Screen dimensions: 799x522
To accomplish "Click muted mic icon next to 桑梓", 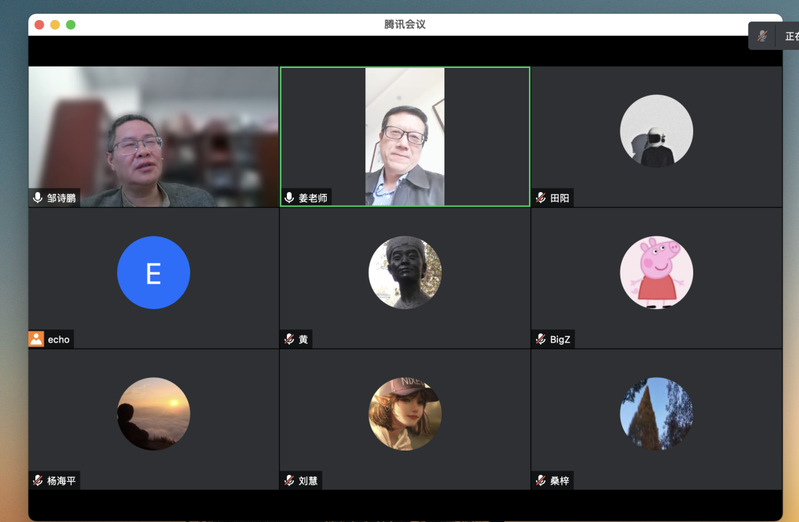I will point(541,481).
